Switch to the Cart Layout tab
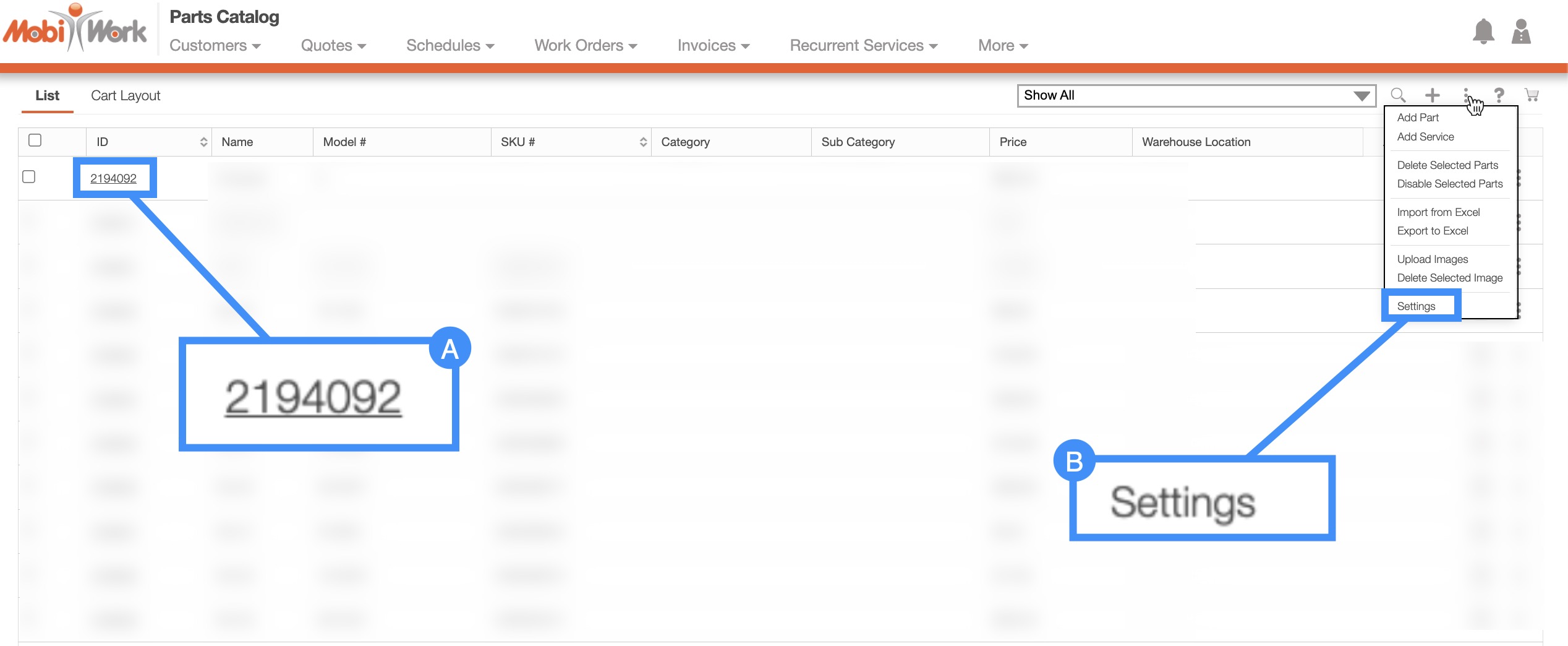Image resolution: width=1568 pixels, height=646 pixels. (x=126, y=96)
